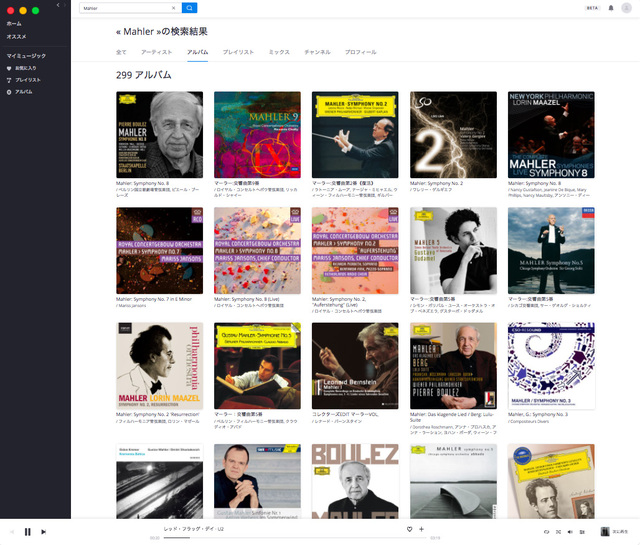The image size is (640, 545).
Task: Switch to the アーティスト tab
Action: point(156,51)
